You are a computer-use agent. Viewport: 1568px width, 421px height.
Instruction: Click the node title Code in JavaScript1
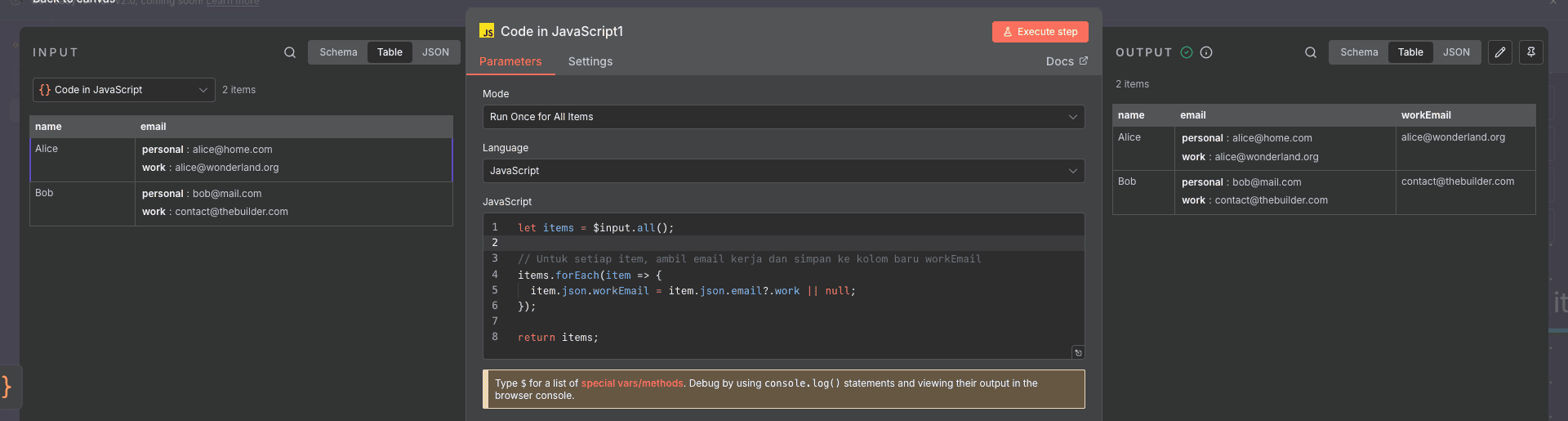click(x=562, y=31)
